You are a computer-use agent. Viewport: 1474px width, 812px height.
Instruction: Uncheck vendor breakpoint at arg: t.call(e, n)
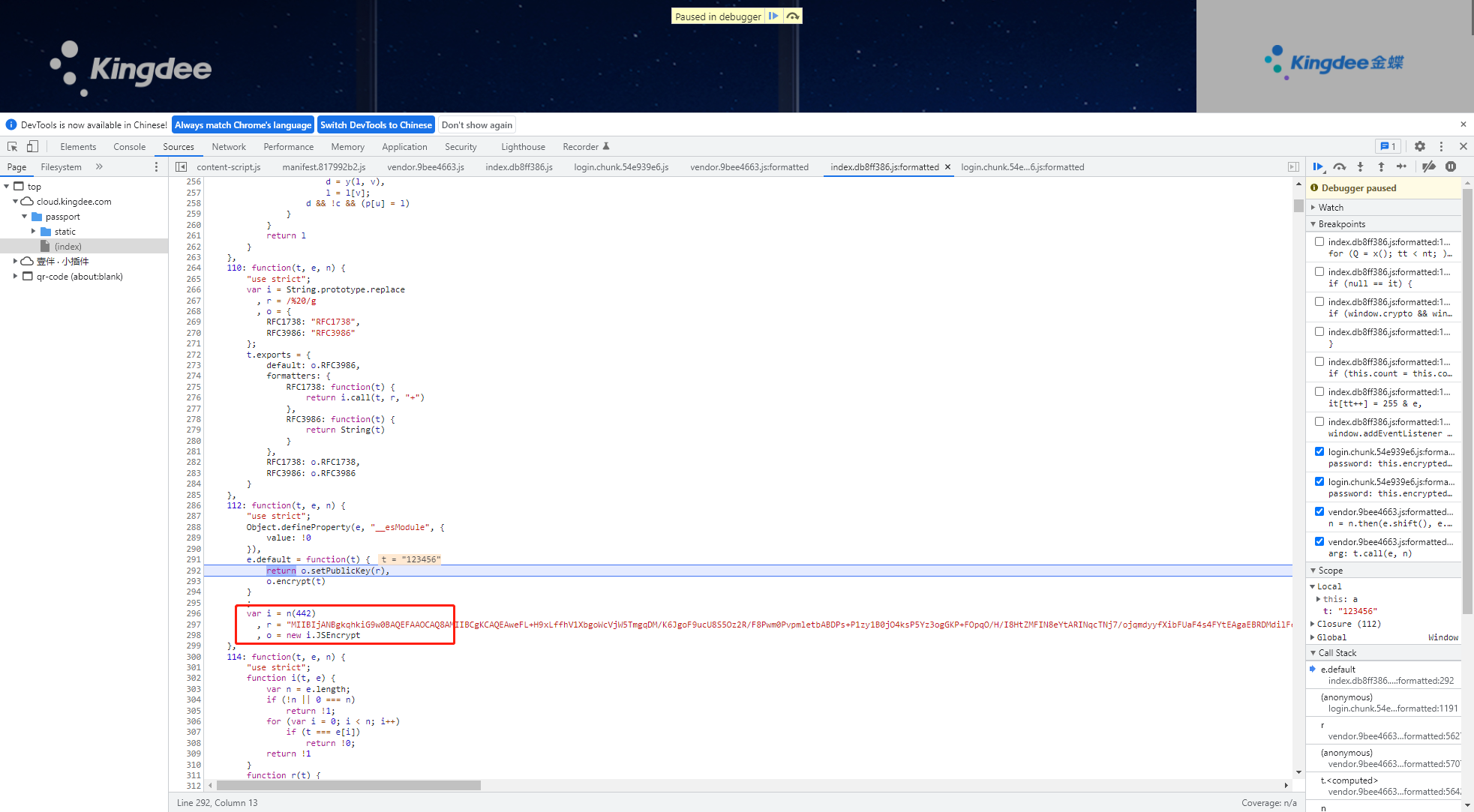click(1319, 541)
